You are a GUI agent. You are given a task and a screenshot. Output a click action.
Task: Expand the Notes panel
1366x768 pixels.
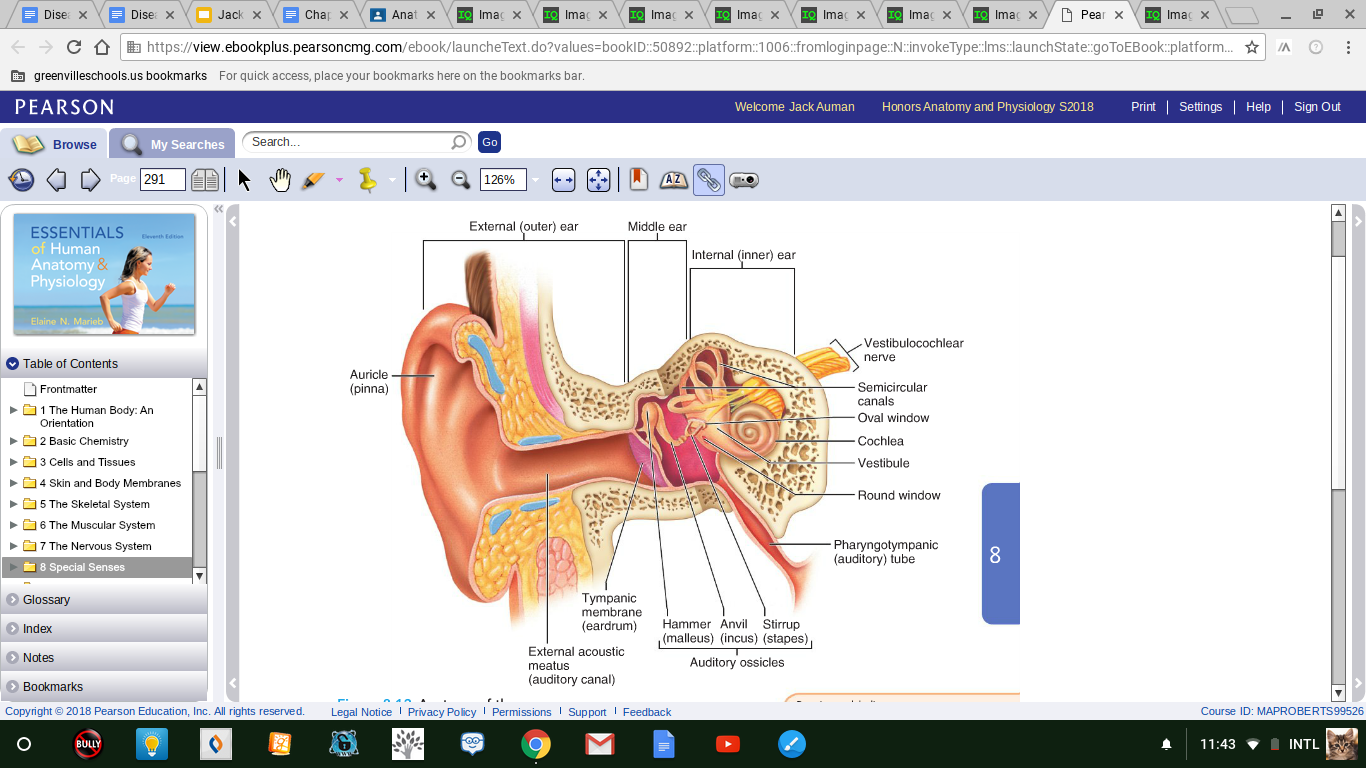[x=104, y=658]
